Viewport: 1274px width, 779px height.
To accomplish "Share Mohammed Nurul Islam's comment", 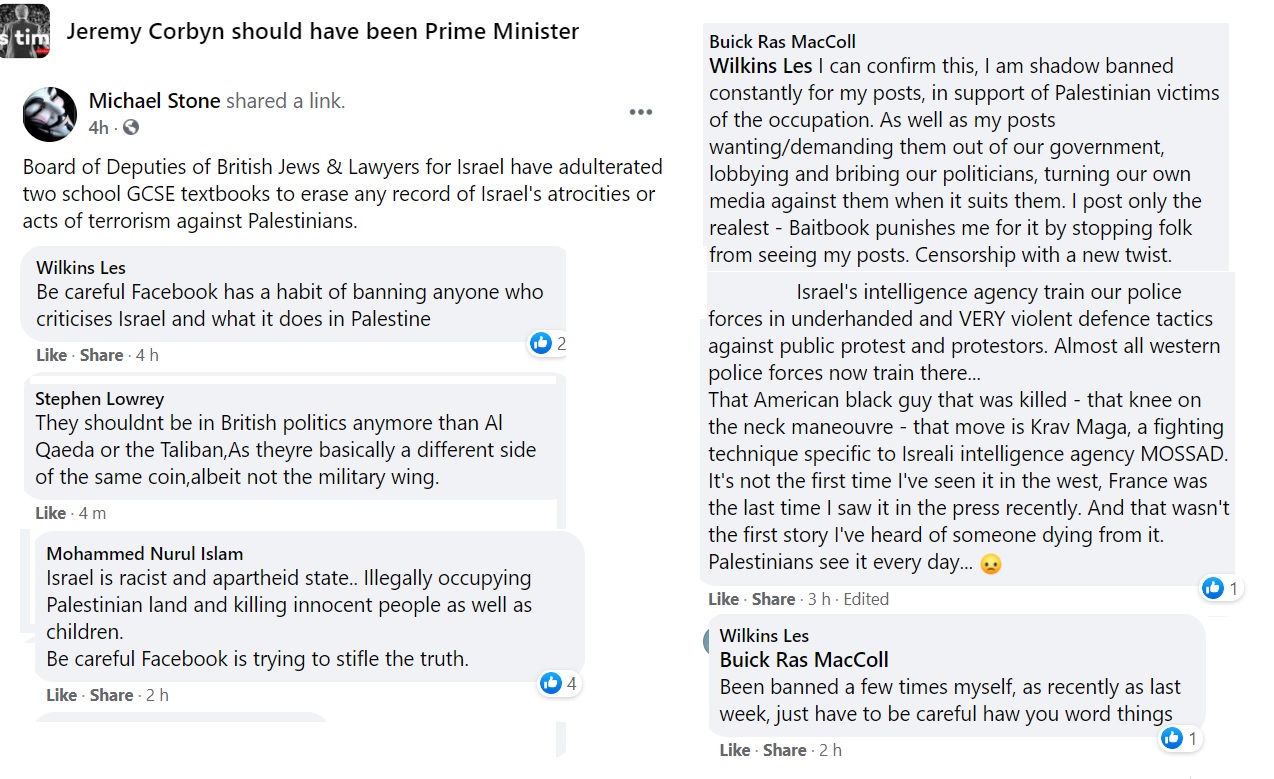I will (112, 695).
